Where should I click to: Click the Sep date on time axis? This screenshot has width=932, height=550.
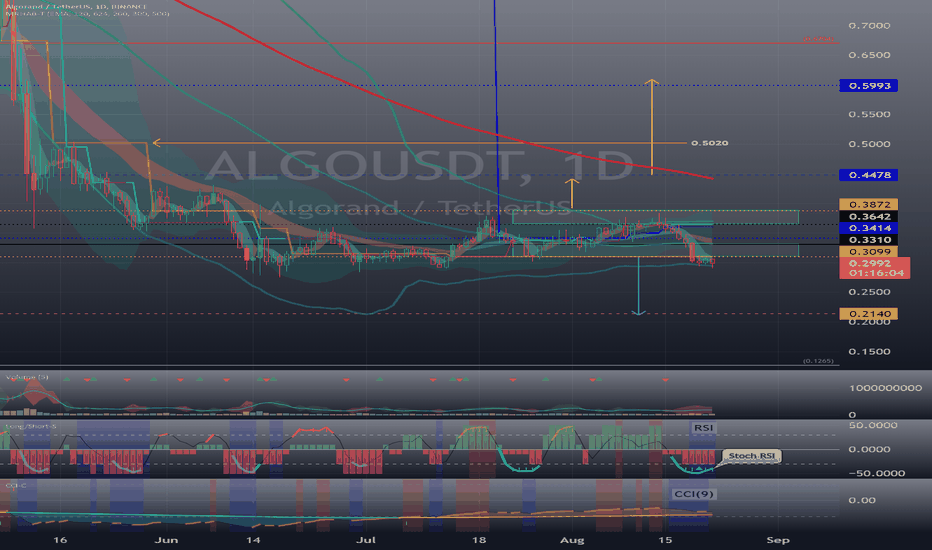pyautogui.click(x=778, y=540)
